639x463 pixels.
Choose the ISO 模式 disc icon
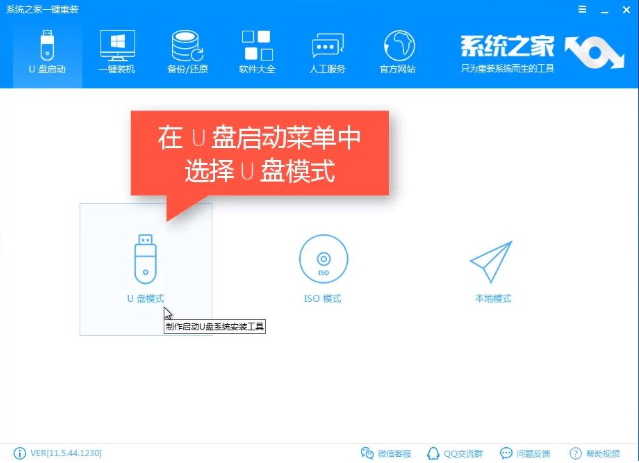tap(323, 259)
